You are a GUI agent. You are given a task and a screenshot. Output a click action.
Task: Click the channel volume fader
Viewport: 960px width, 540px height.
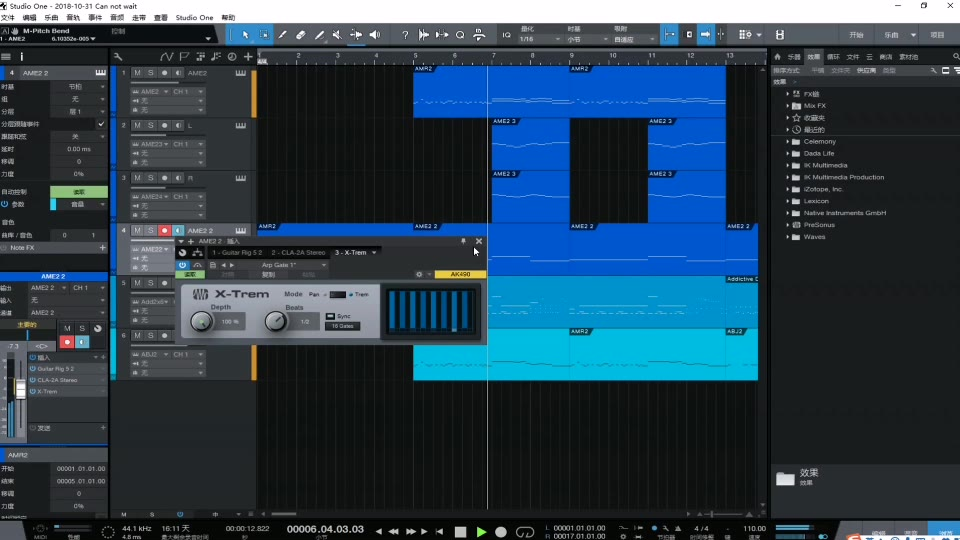(21, 389)
